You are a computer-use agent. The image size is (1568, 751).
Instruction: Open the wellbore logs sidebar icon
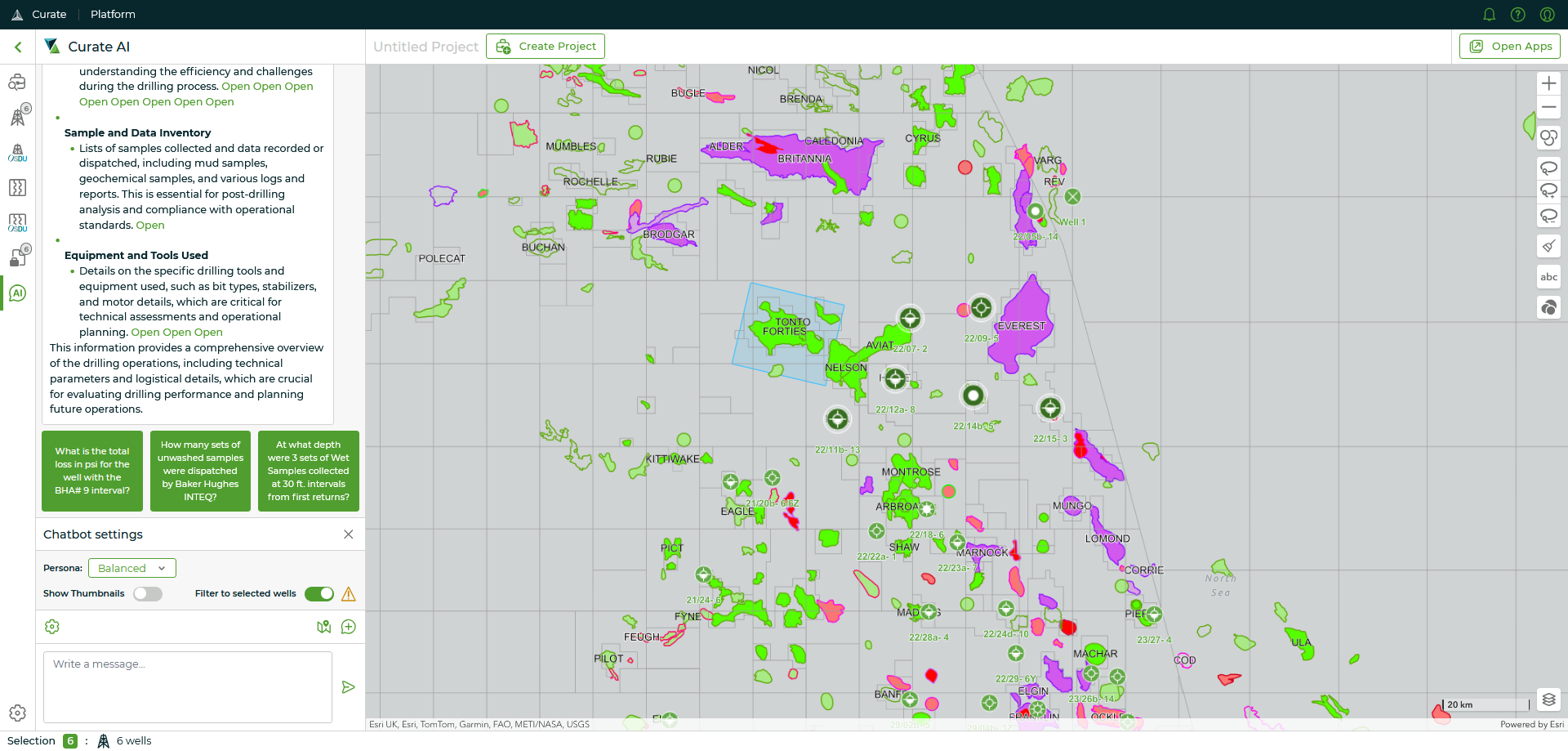tap(17, 188)
